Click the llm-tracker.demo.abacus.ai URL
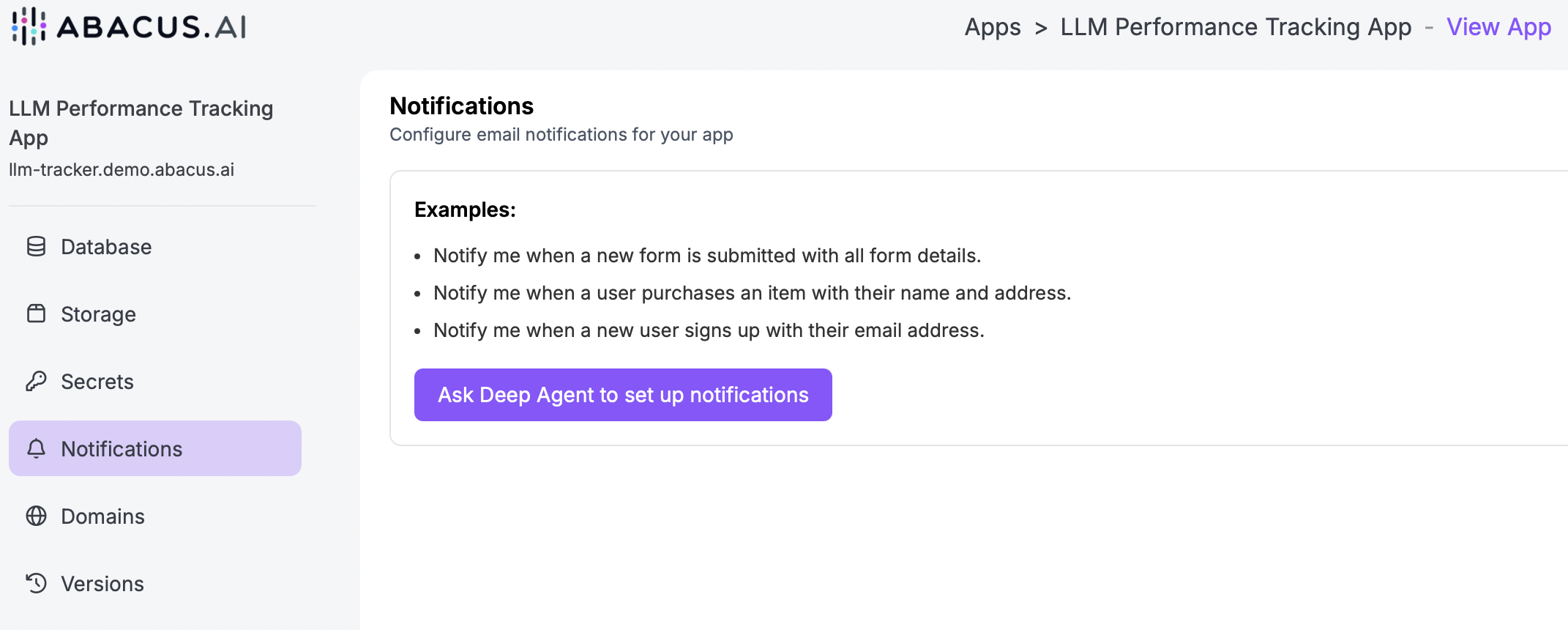Screen dimensions: 1568x630 pyautogui.click(x=122, y=170)
